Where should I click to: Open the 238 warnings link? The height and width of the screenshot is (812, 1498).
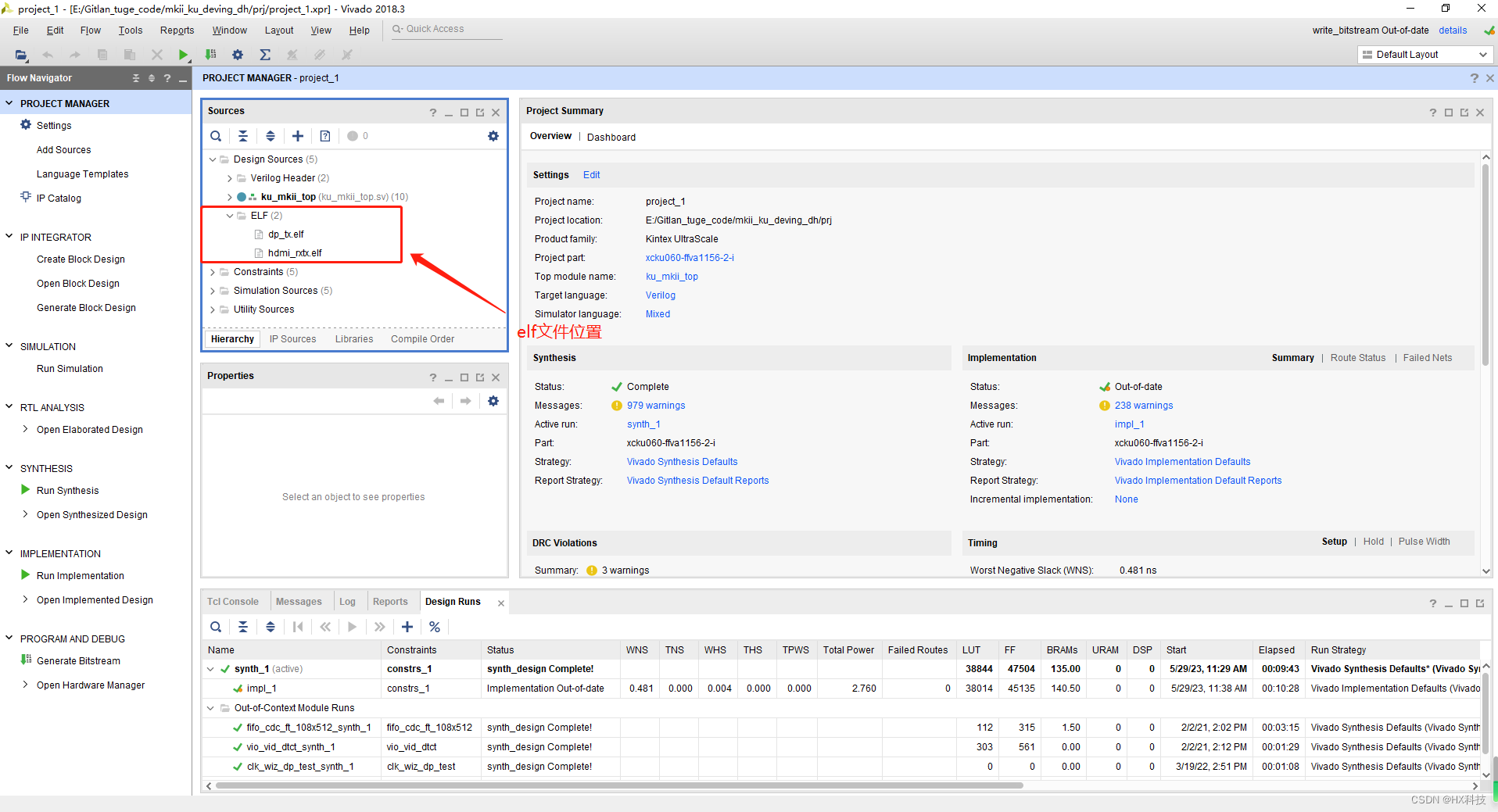pos(1144,406)
